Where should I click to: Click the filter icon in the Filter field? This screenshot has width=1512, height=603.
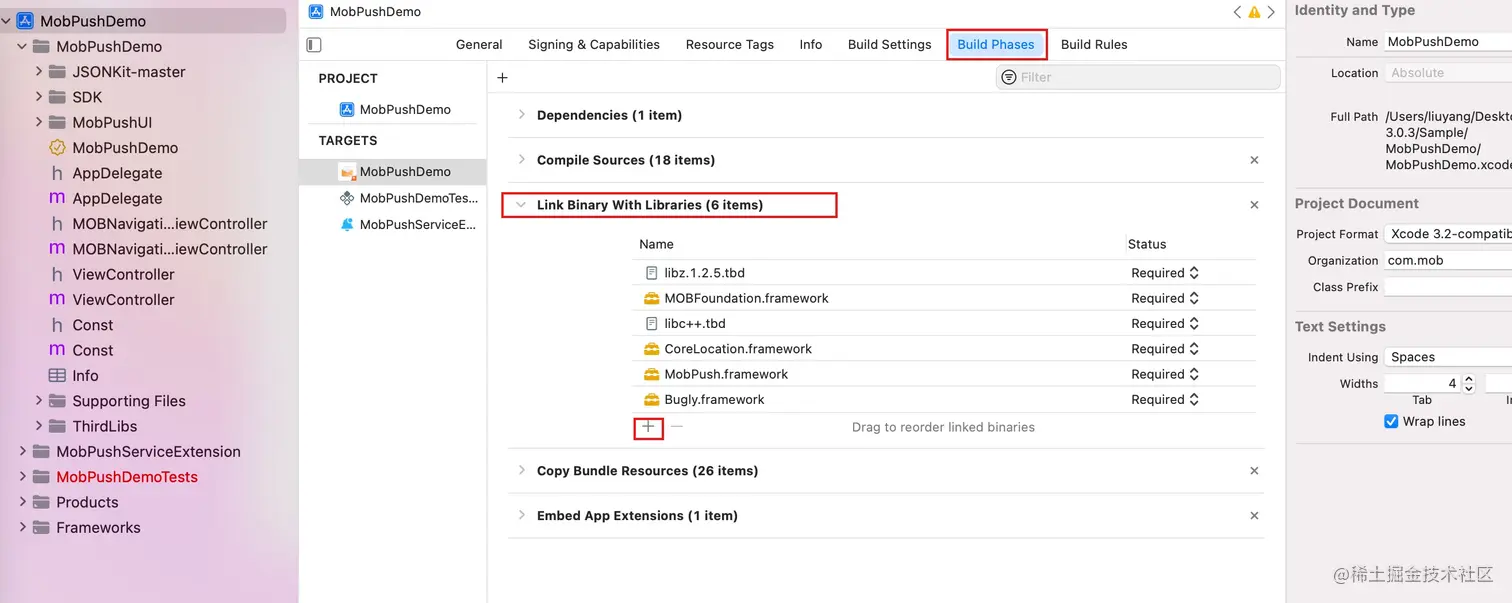(x=1009, y=77)
